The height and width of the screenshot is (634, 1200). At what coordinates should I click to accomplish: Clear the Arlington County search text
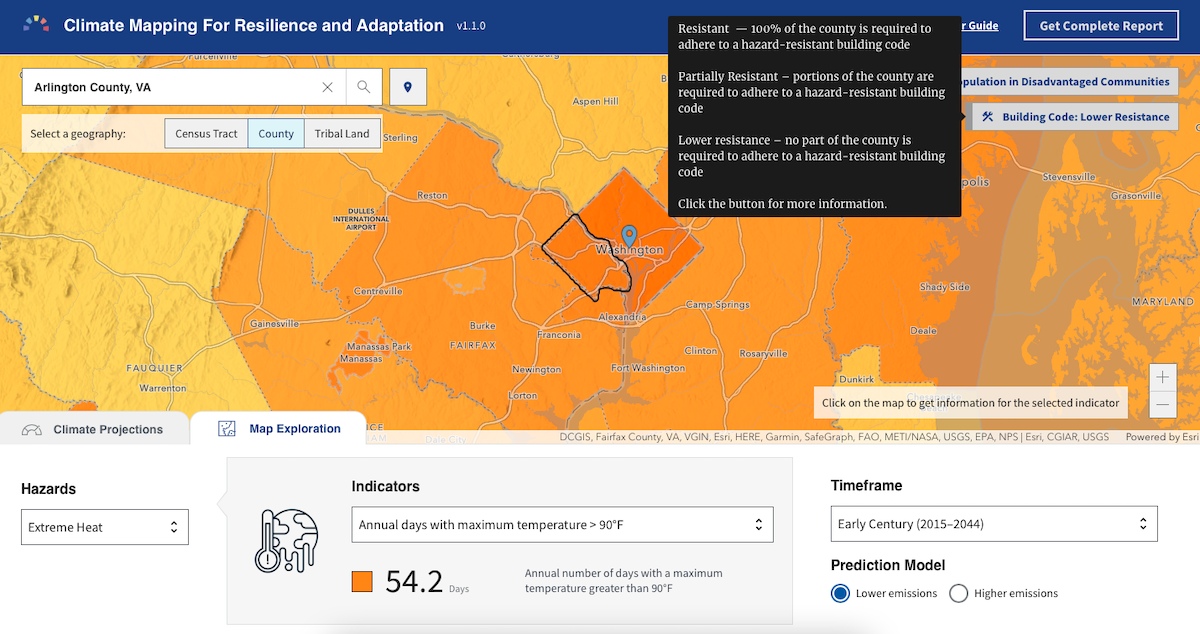(327, 88)
